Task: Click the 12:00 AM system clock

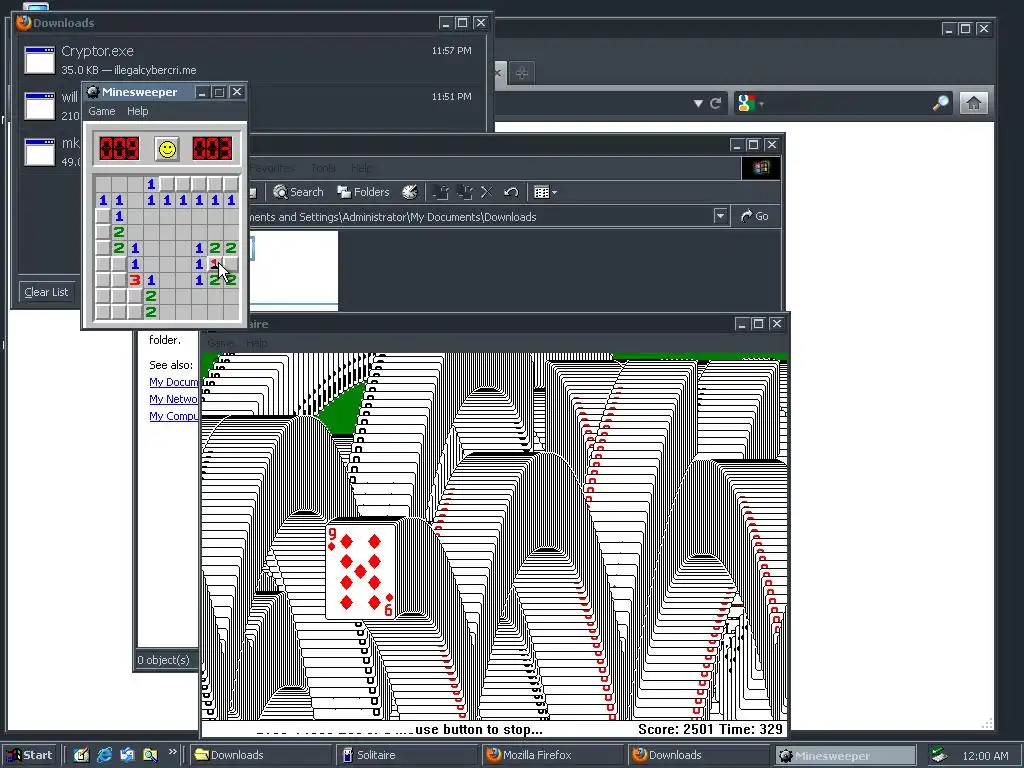Action: click(985, 756)
